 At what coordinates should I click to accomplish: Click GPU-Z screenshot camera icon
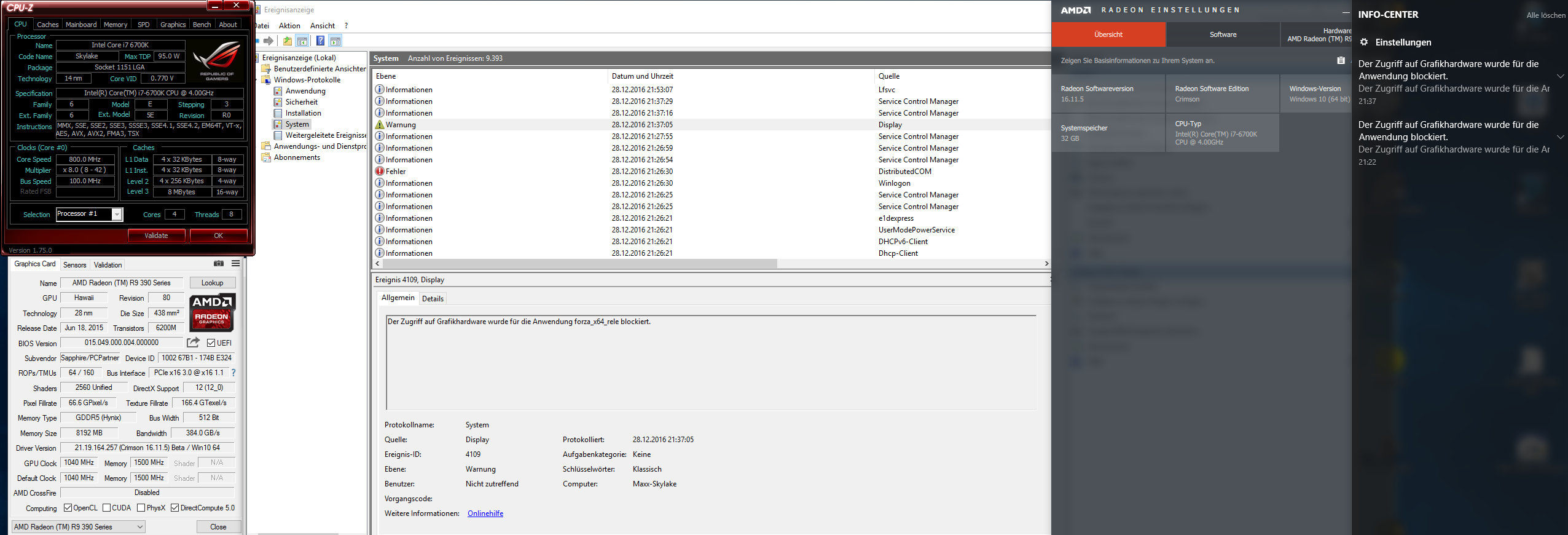pyautogui.click(x=218, y=263)
